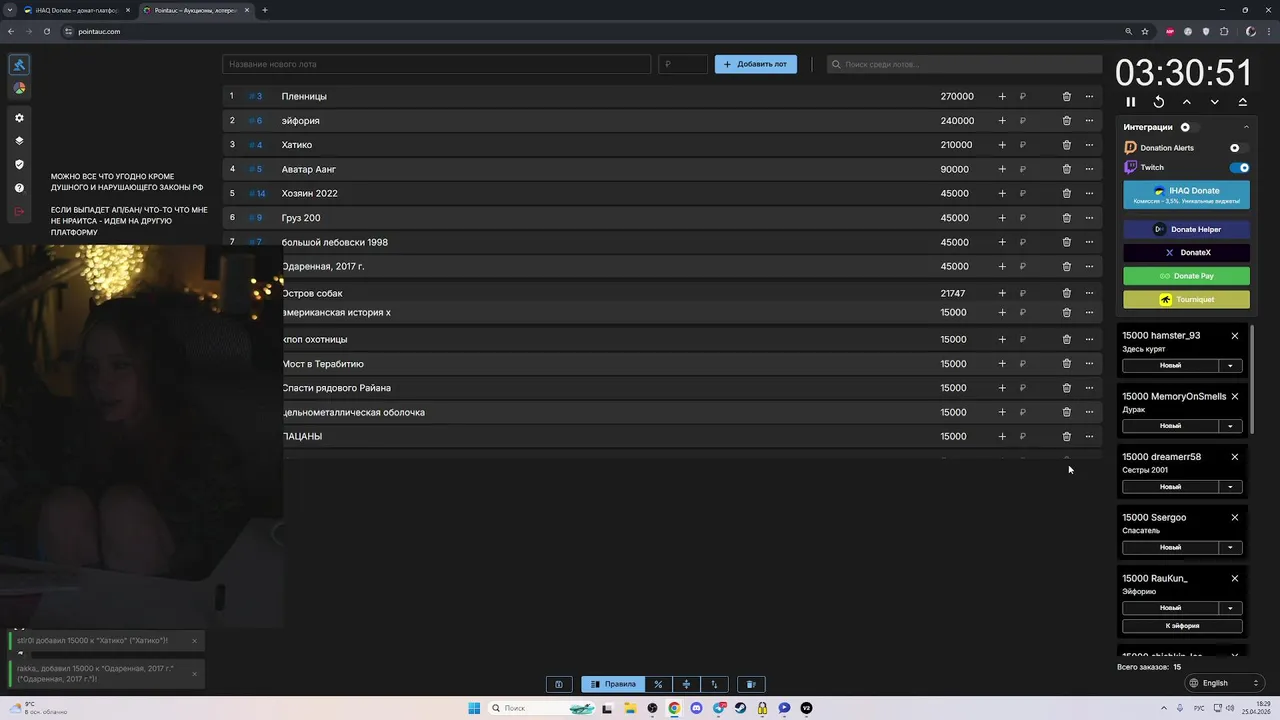This screenshot has height=720, width=1280.
Task: Select the percent tab in bottom bar
Action: click(658, 684)
